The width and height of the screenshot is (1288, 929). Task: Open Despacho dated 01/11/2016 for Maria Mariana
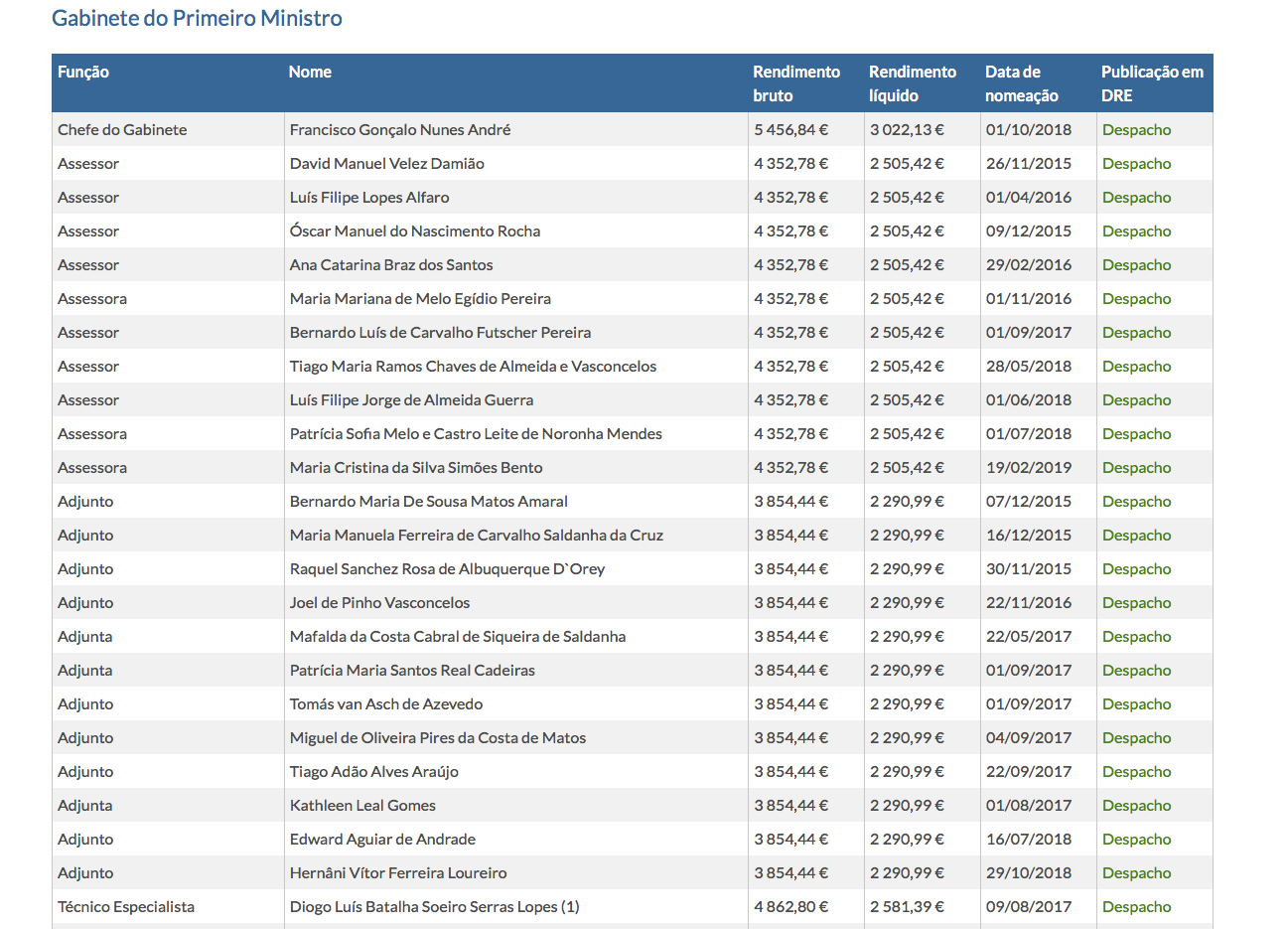pyautogui.click(x=1136, y=299)
